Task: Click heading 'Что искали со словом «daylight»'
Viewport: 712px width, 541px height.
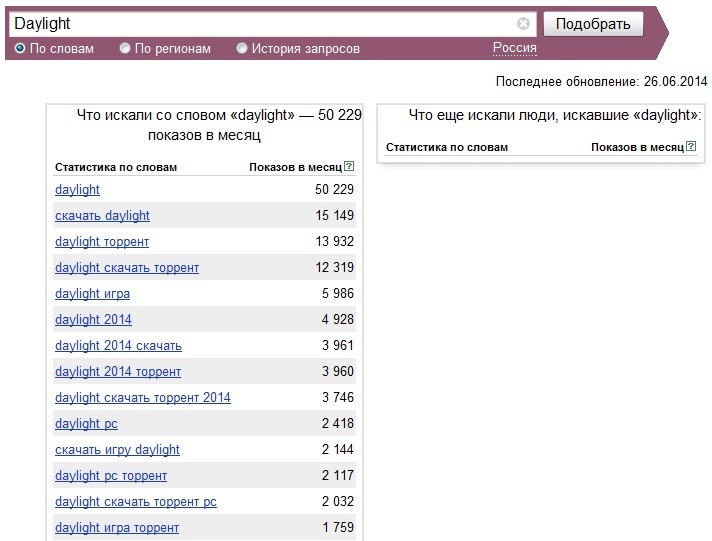Action: (x=186, y=115)
